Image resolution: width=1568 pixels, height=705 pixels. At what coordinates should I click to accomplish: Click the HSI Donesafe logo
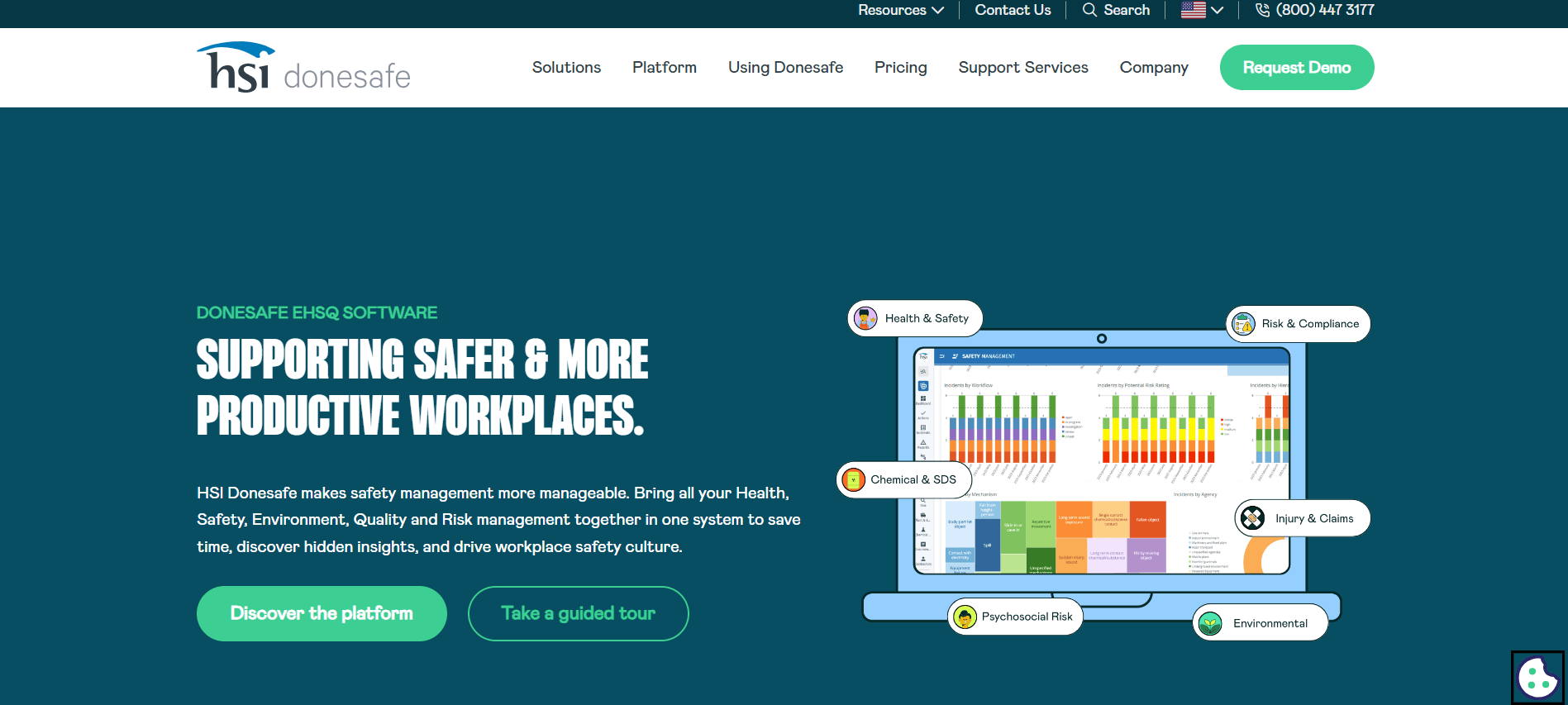click(x=303, y=67)
